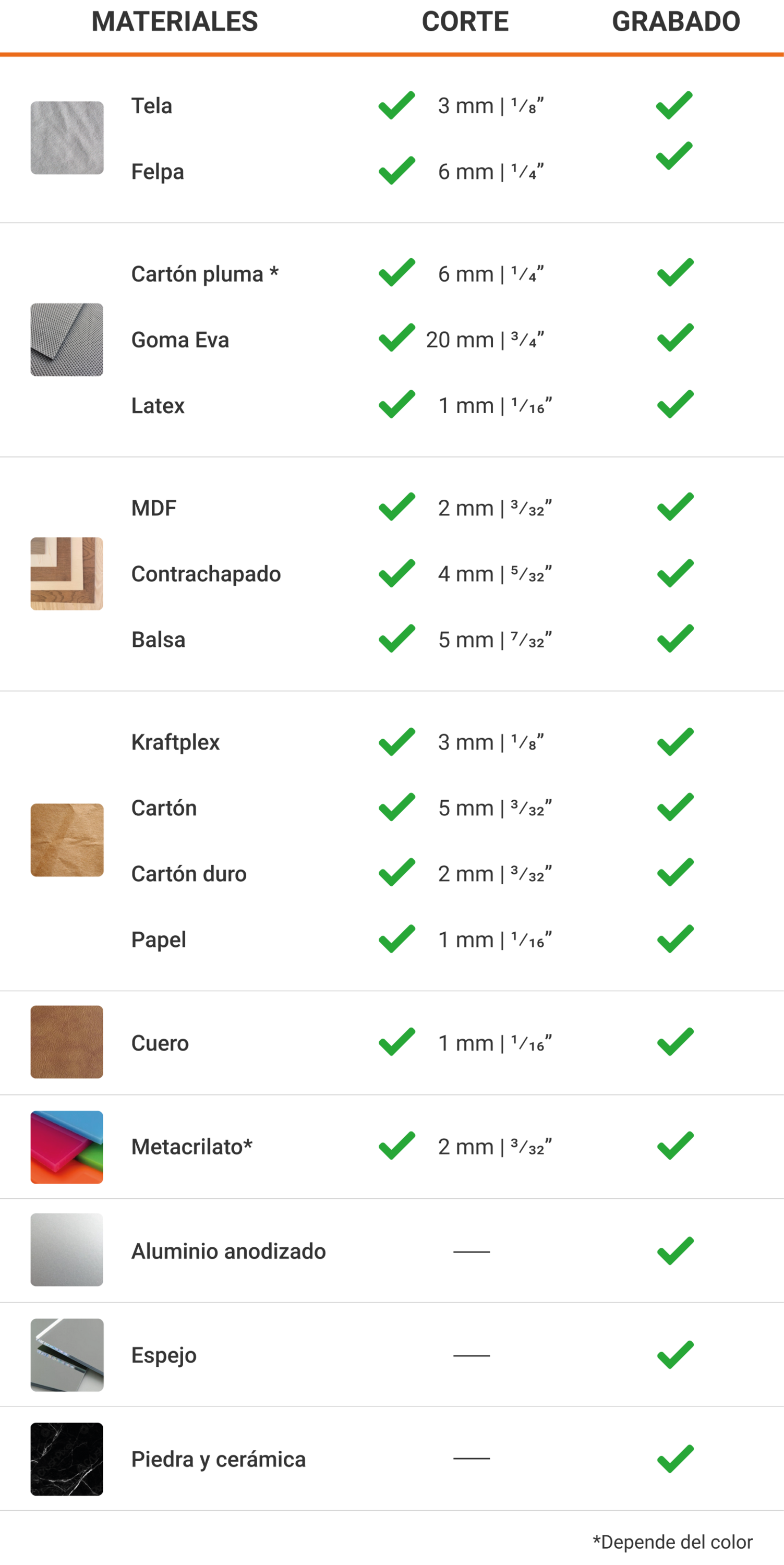The image size is (784, 1565).
Task: Click the engraving checkmark for Balsa
Action: click(x=674, y=639)
